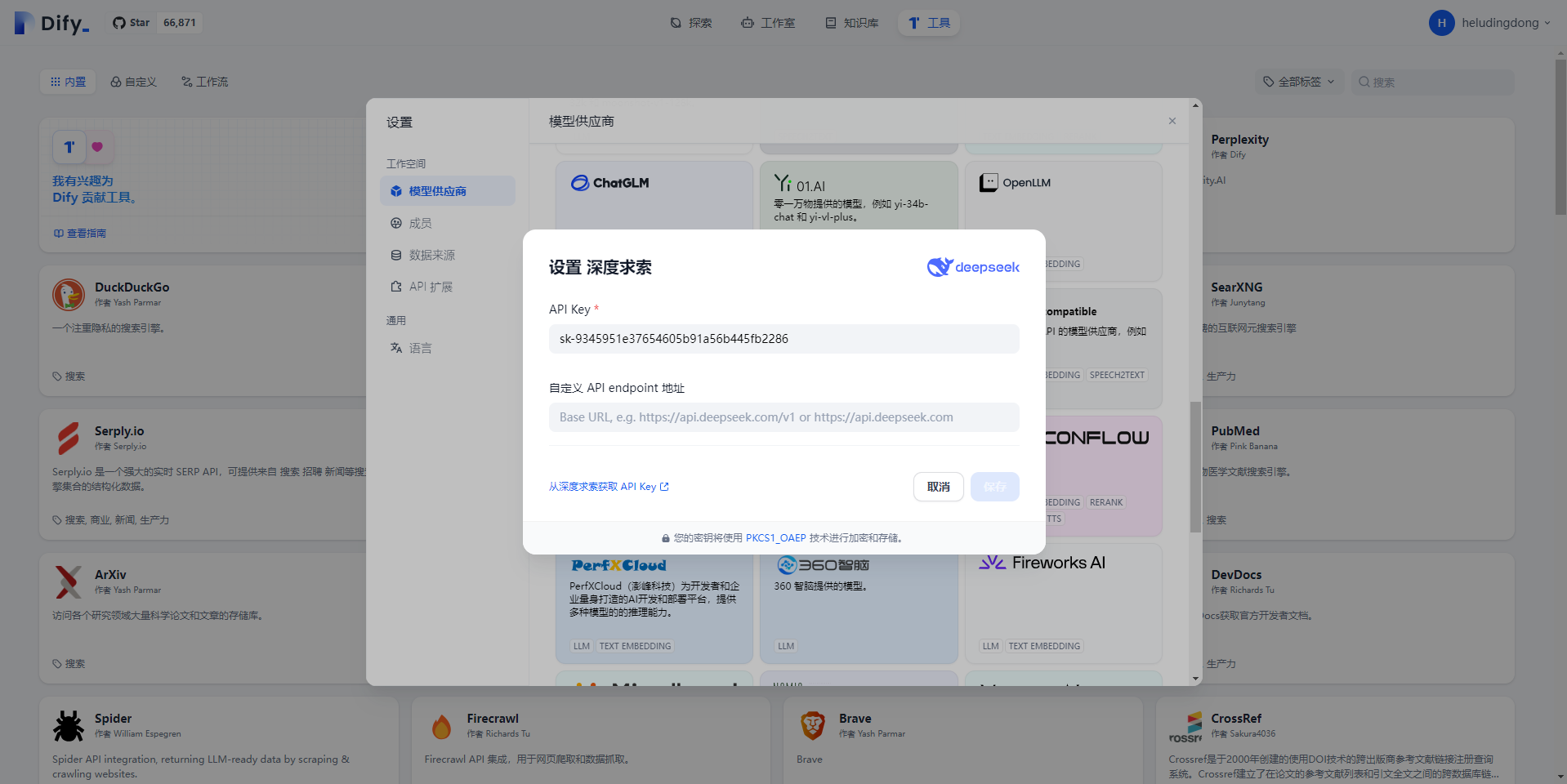Click the OpenLLM provider logo
Screen dimensions: 1567x784
[1015, 183]
